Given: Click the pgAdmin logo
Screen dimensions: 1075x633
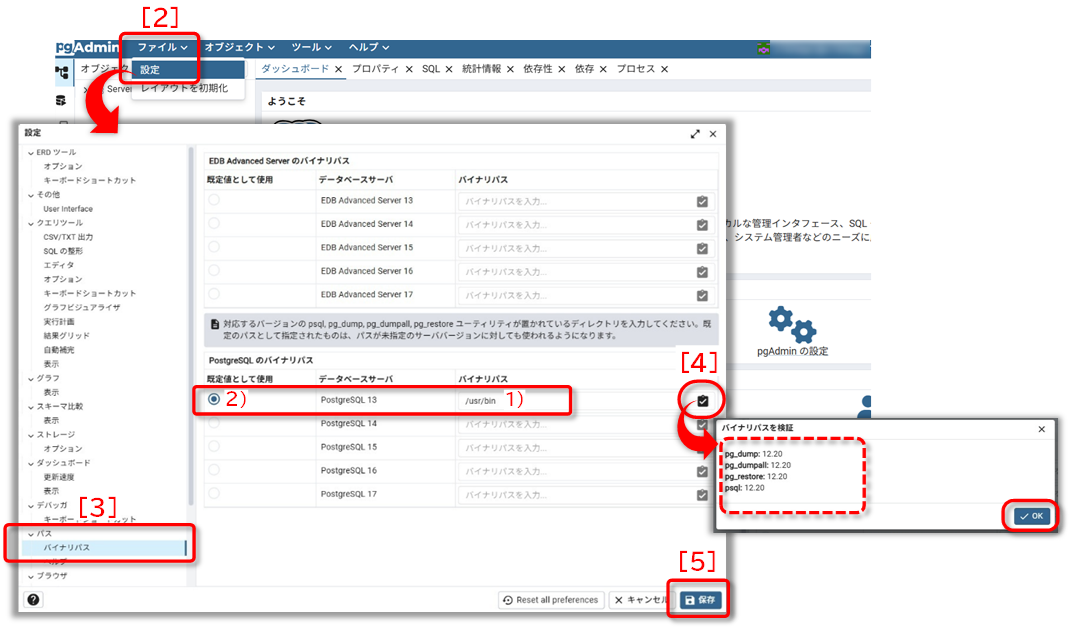Looking at the screenshot, I should coord(86,47).
